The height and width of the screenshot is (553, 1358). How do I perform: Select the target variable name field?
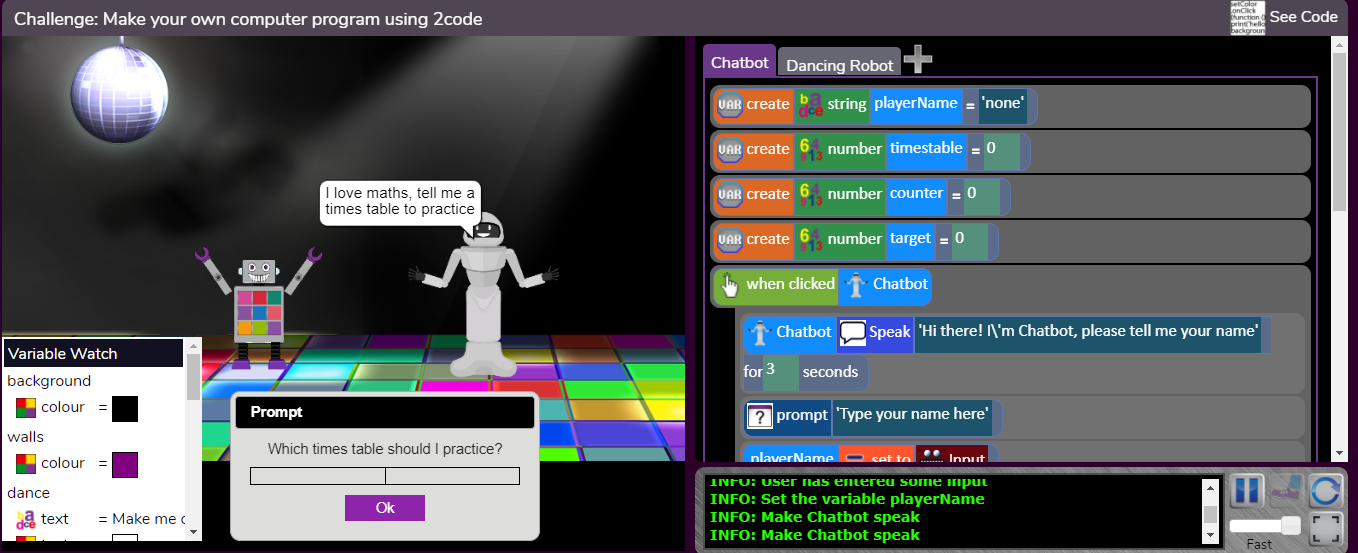910,238
